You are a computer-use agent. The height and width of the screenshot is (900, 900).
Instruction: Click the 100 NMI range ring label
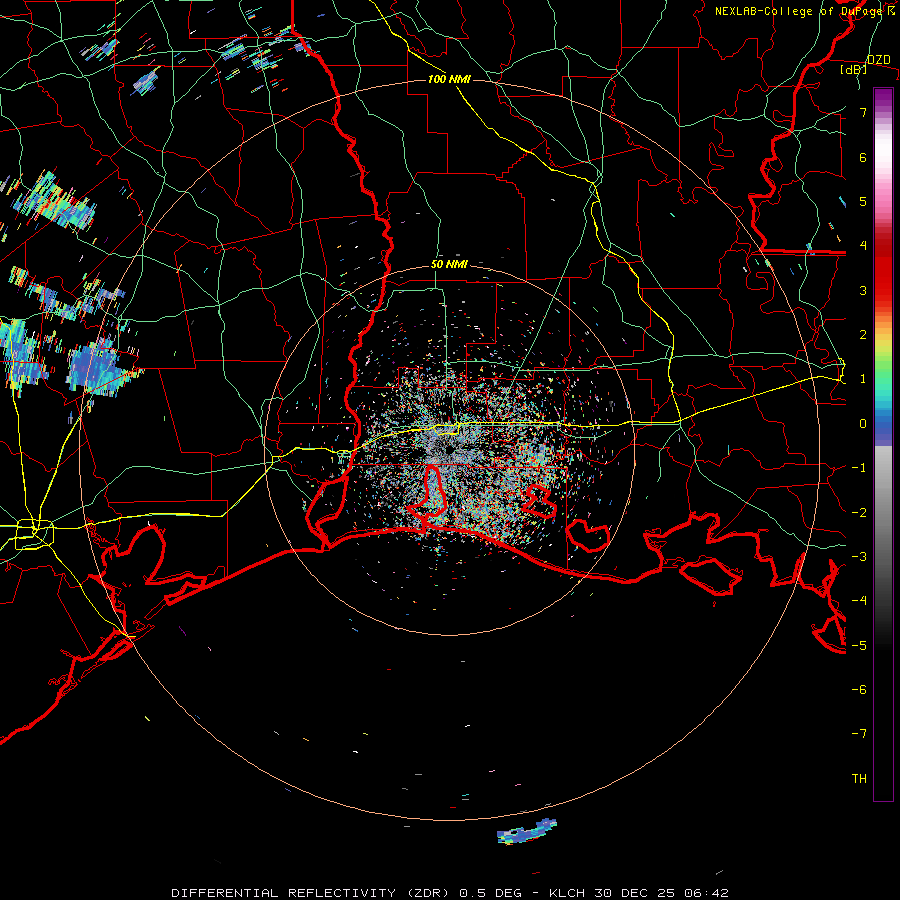point(449,79)
